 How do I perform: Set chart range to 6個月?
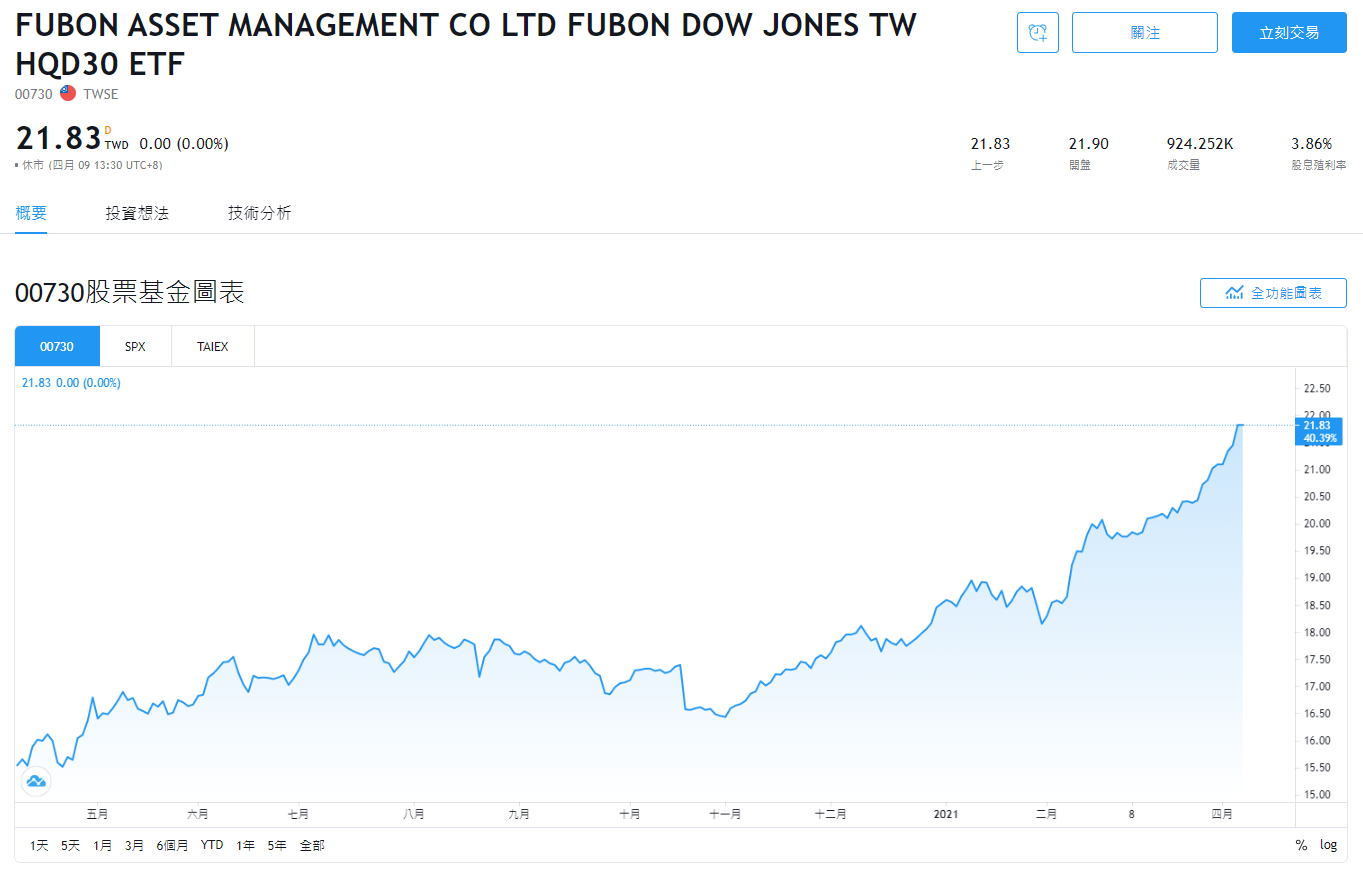[x=172, y=845]
